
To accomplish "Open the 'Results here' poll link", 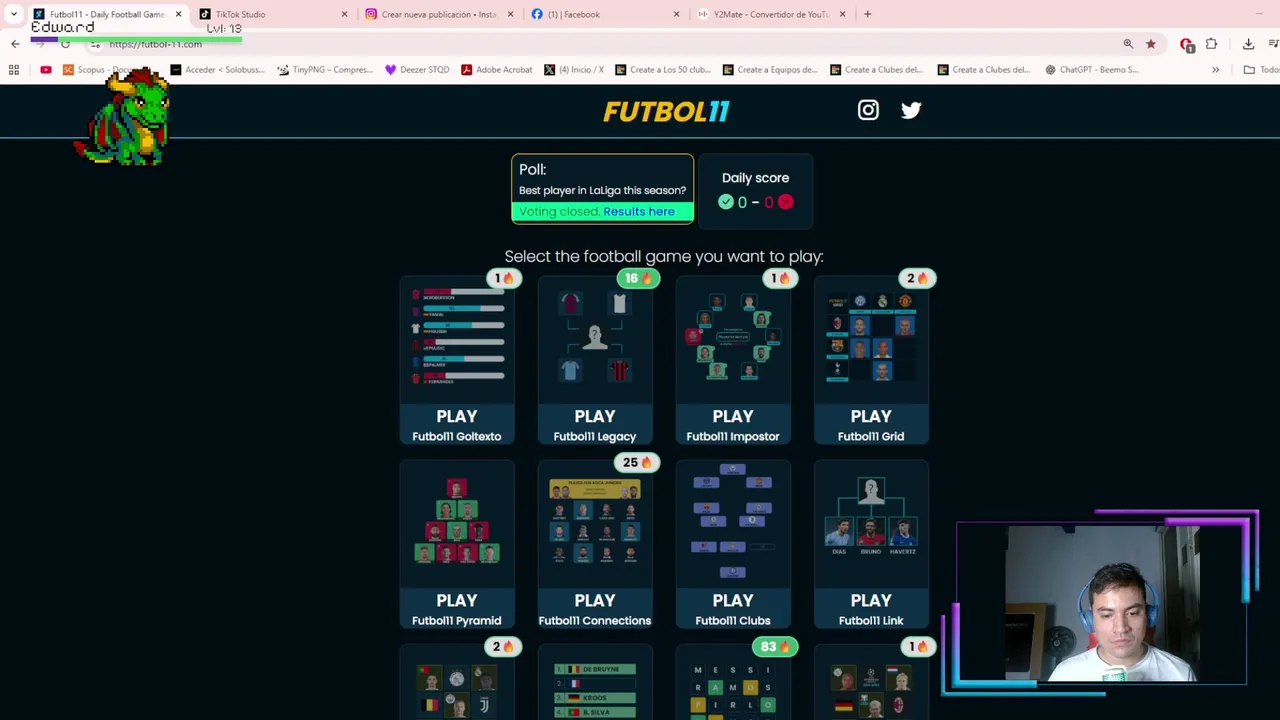I will pos(639,212).
